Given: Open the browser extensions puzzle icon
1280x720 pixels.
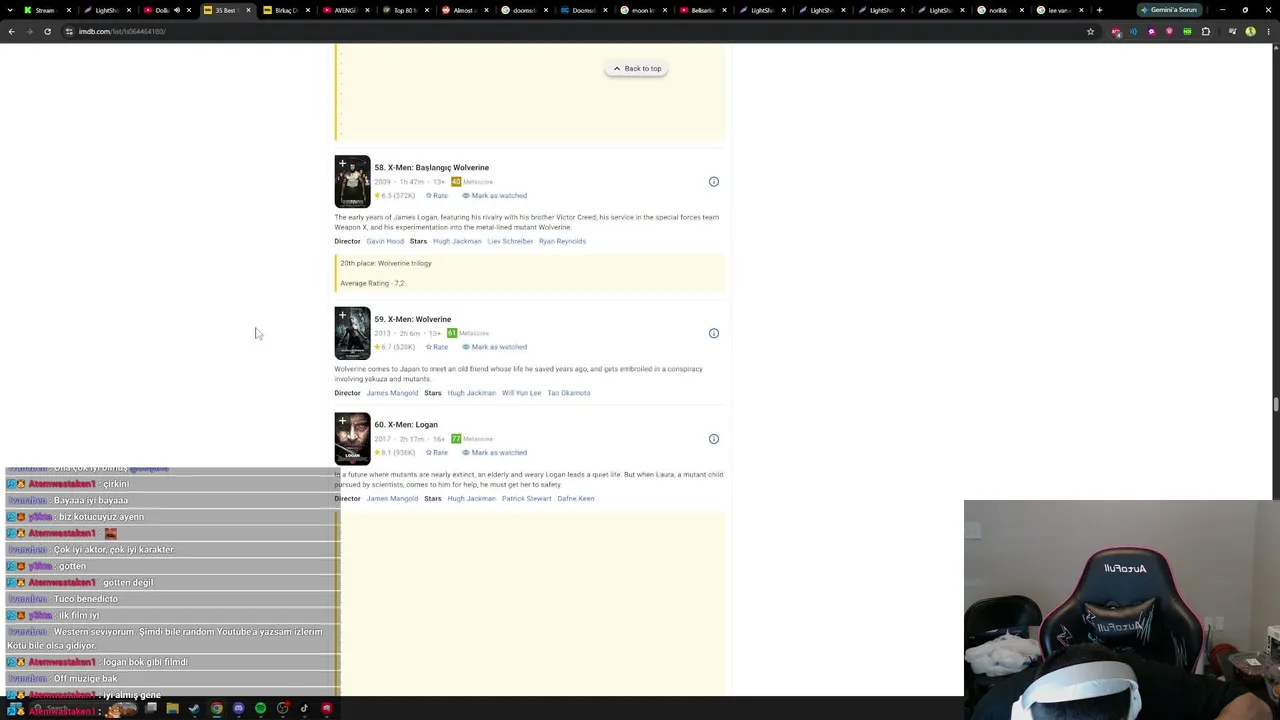Looking at the screenshot, I should coord(1205,31).
